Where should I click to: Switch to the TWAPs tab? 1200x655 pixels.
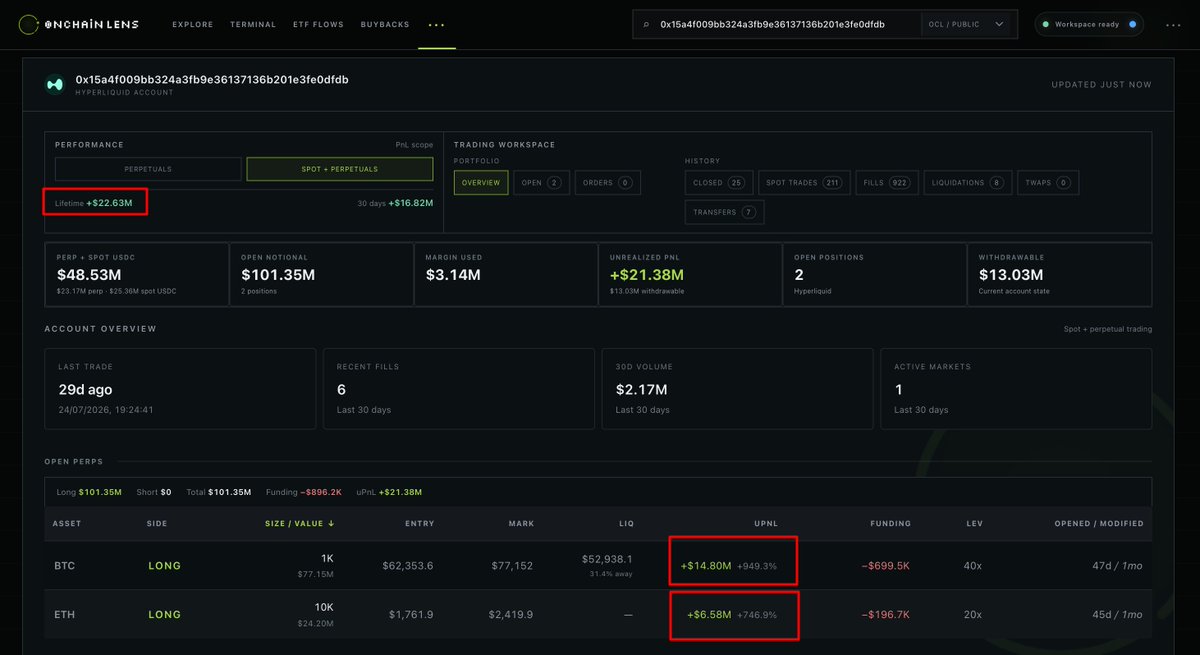coord(1048,182)
